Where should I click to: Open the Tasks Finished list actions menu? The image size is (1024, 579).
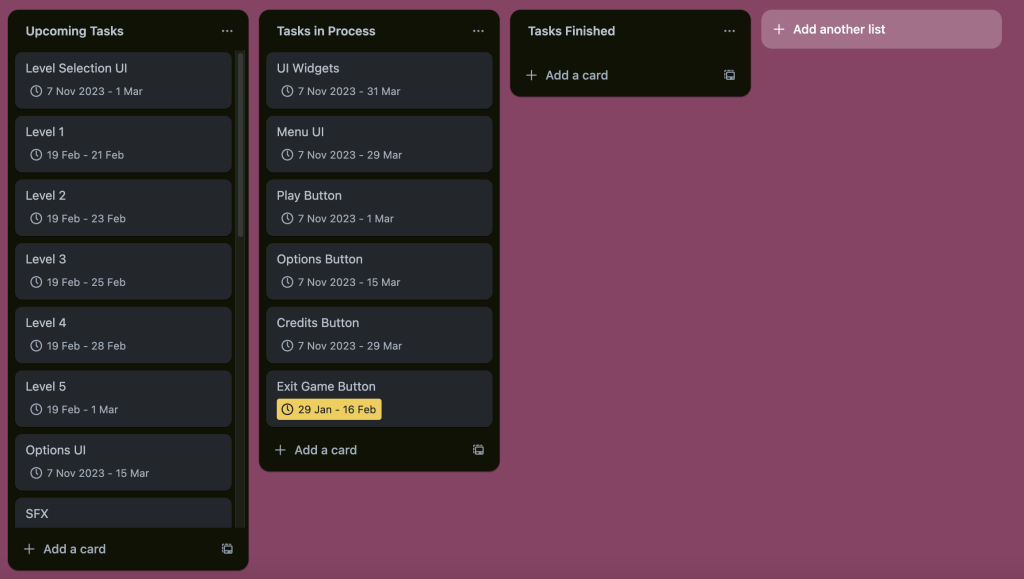click(x=729, y=31)
